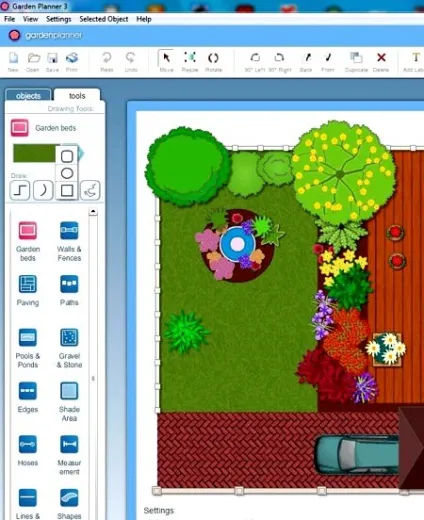Viewport: 424px width, 520px height.
Task: Click the Undo toolbar icon
Action: (131, 58)
